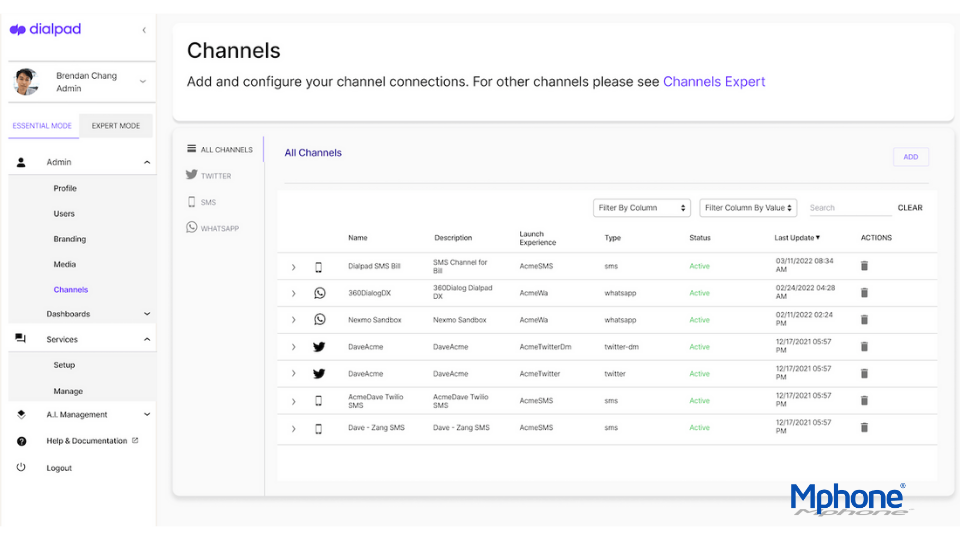Viewport: 960px width, 540px height.
Task: Click the Logout power icon
Action: coord(21,467)
